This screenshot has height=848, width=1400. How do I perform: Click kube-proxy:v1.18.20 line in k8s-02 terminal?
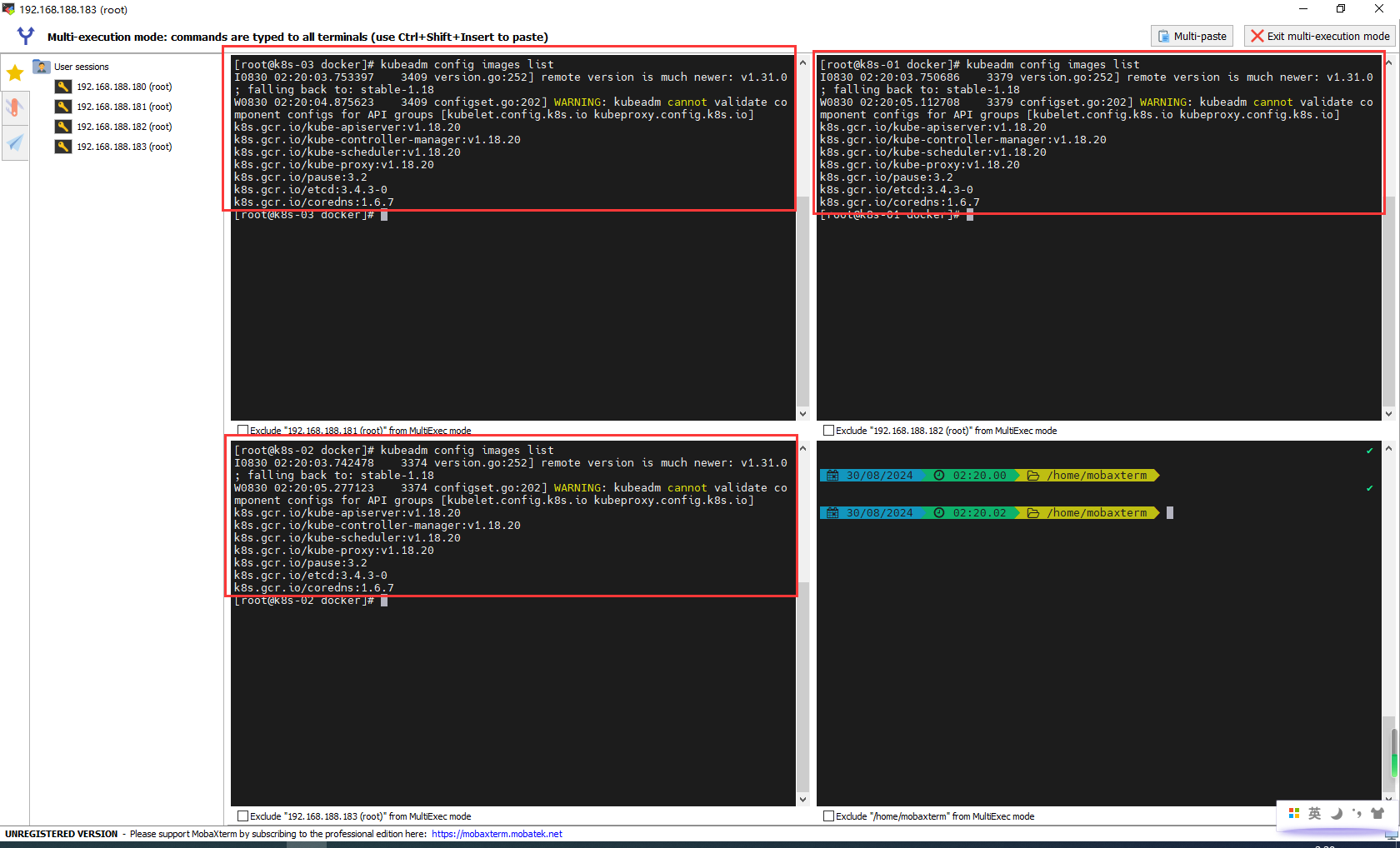coord(334,551)
